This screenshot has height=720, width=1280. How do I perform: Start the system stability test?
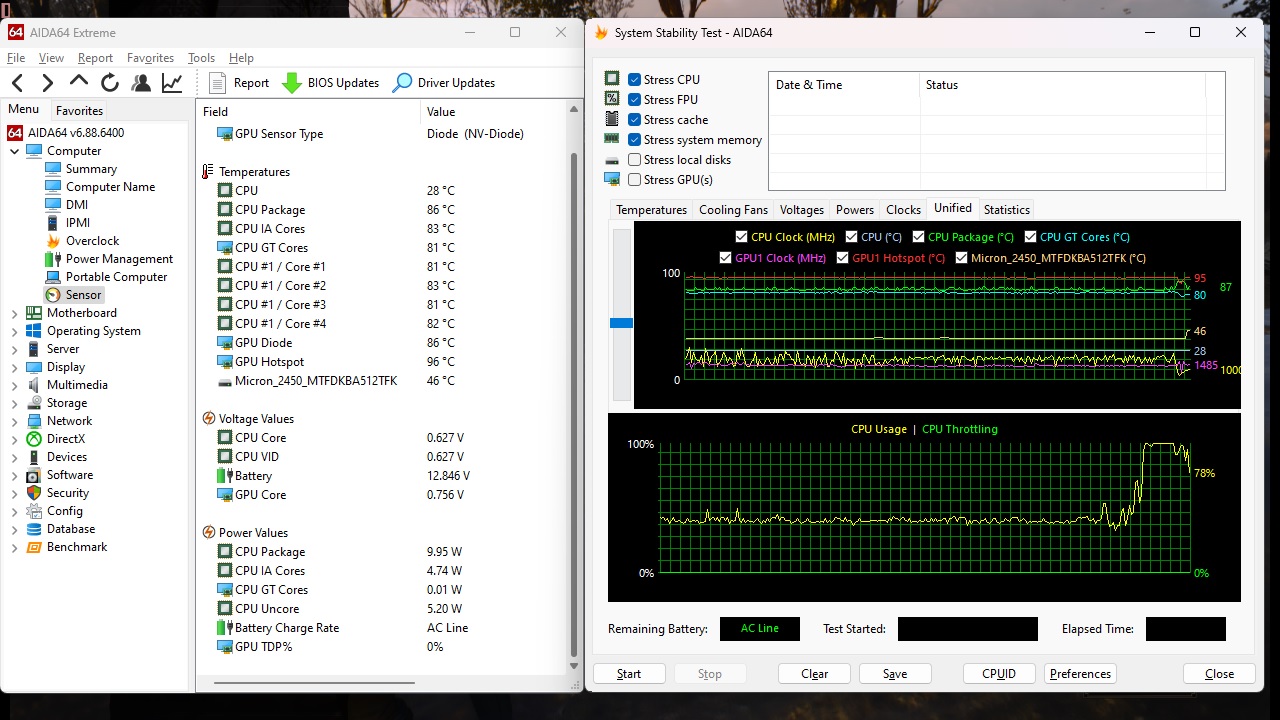coord(629,674)
